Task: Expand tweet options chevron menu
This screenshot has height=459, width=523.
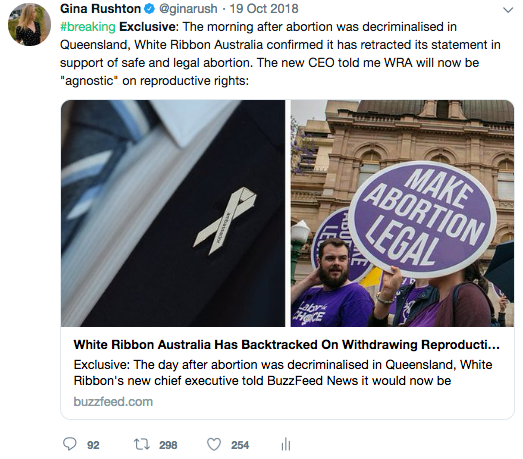Action: pos(508,10)
